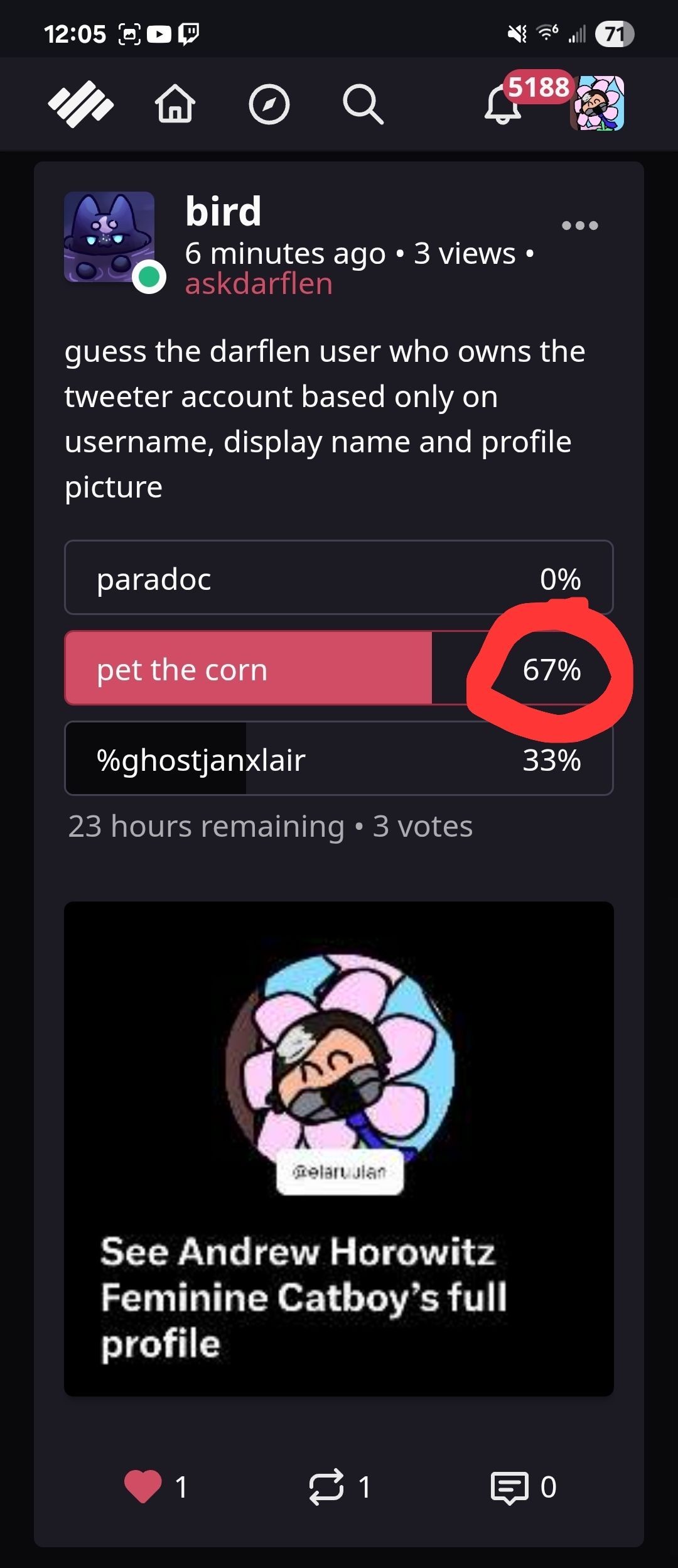Repost using the loop arrows icon
678x1568 pixels.
point(326,1487)
